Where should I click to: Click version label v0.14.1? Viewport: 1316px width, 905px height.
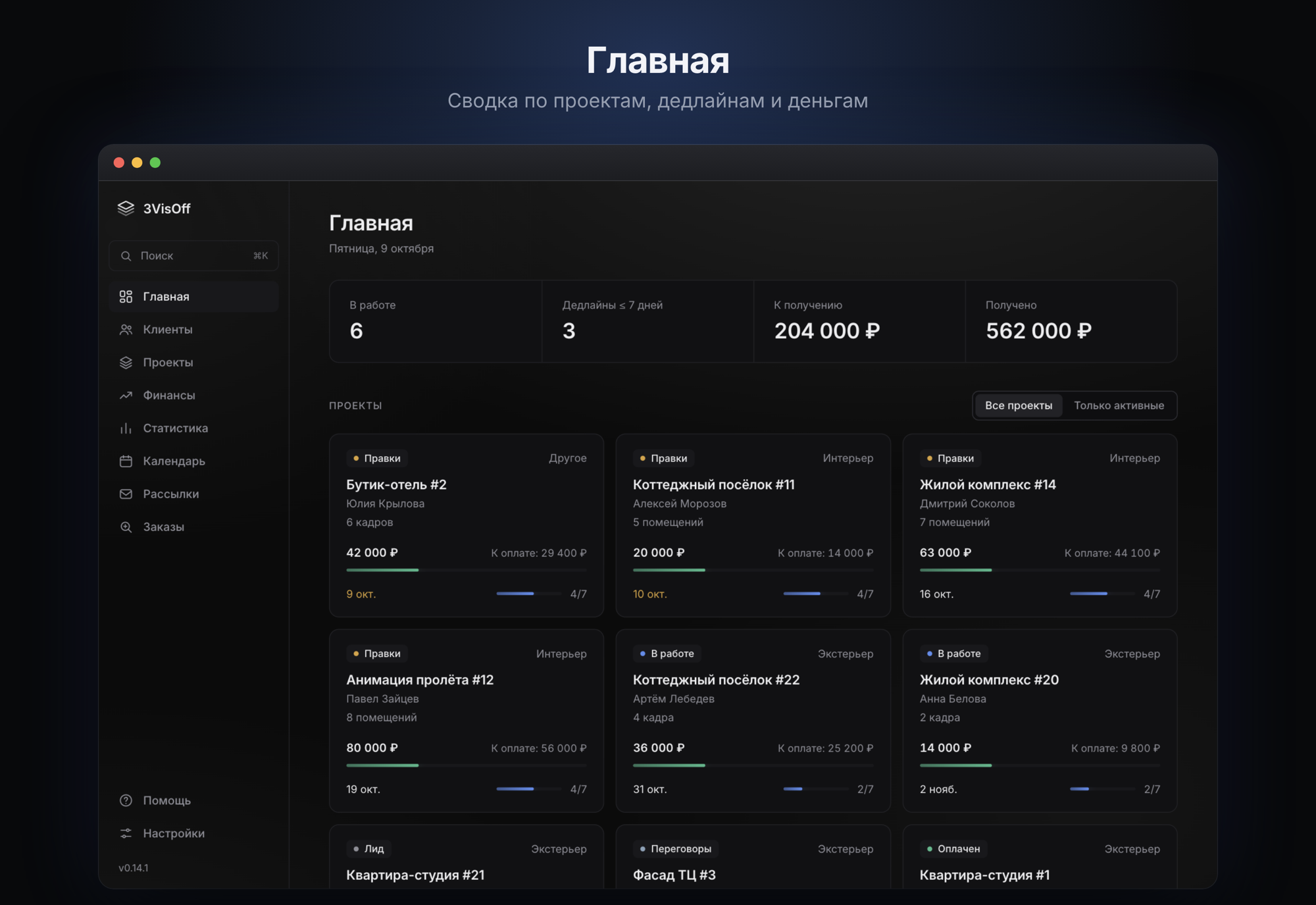(x=134, y=867)
